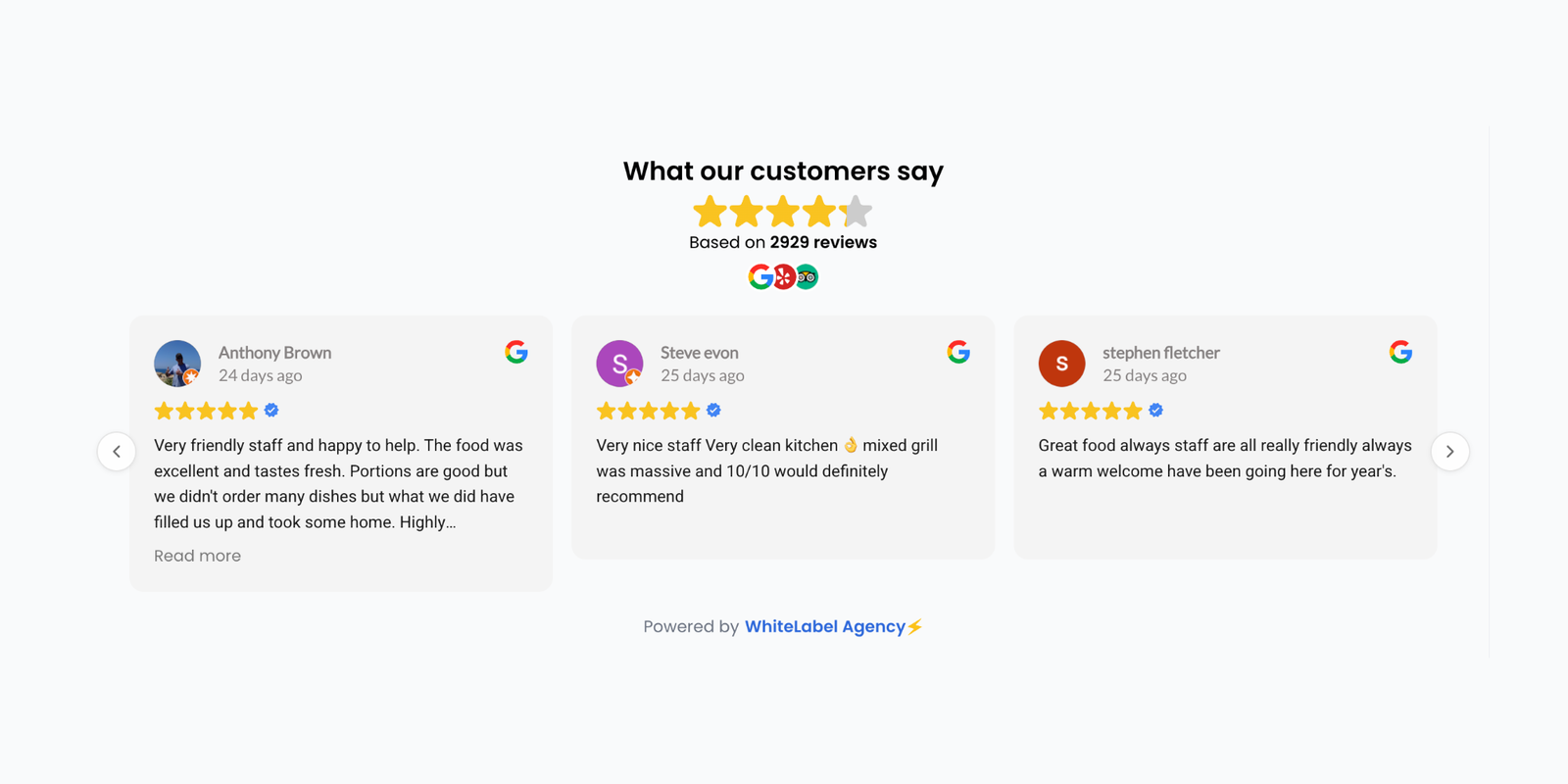Click the Yelp icon under the review count
This screenshot has height=784, width=1568.
pyautogui.click(x=784, y=277)
